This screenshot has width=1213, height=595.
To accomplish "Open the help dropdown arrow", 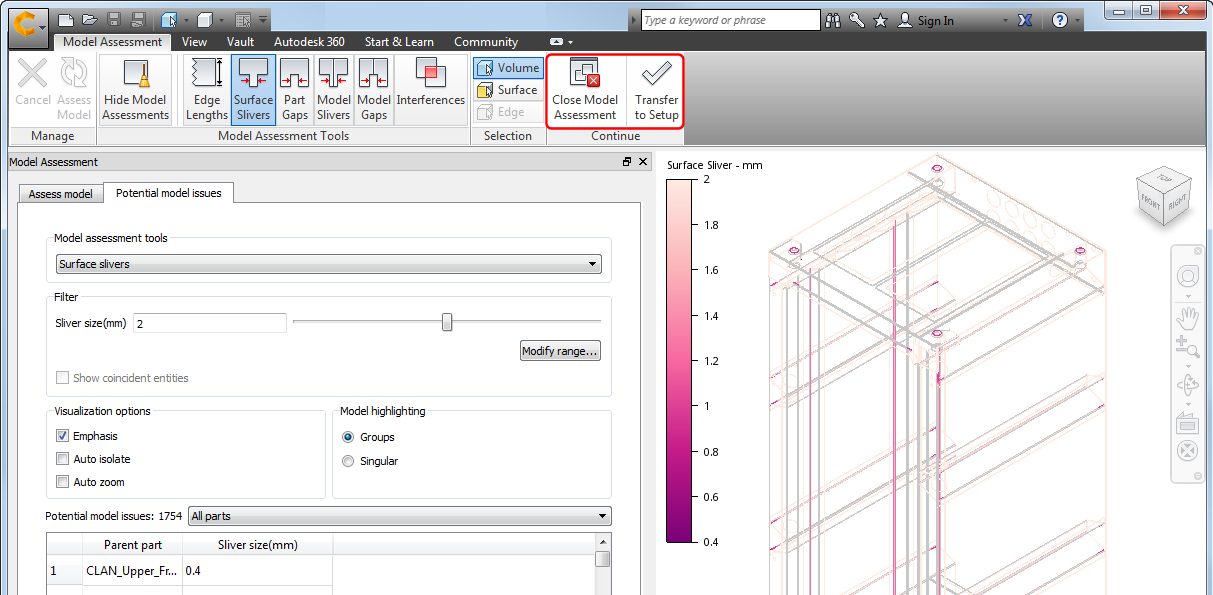I will click(x=1078, y=20).
